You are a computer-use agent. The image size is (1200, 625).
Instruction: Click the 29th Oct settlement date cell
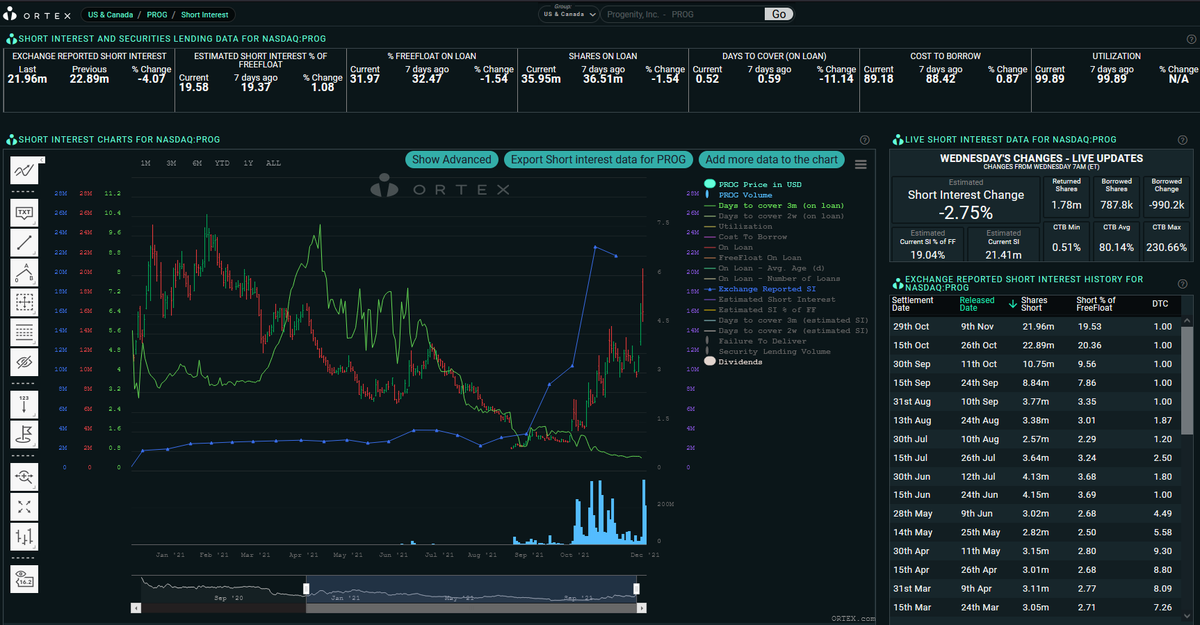pos(912,326)
